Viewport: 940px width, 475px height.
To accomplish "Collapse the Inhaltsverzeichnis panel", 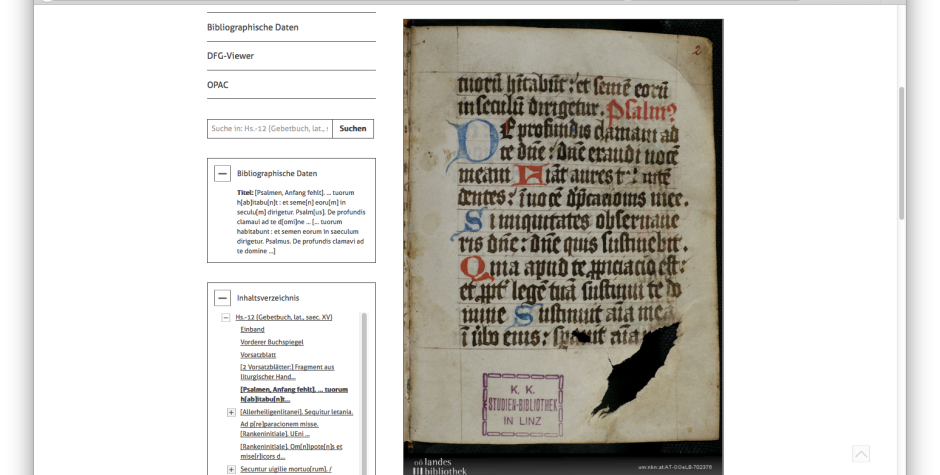I will coord(222,297).
